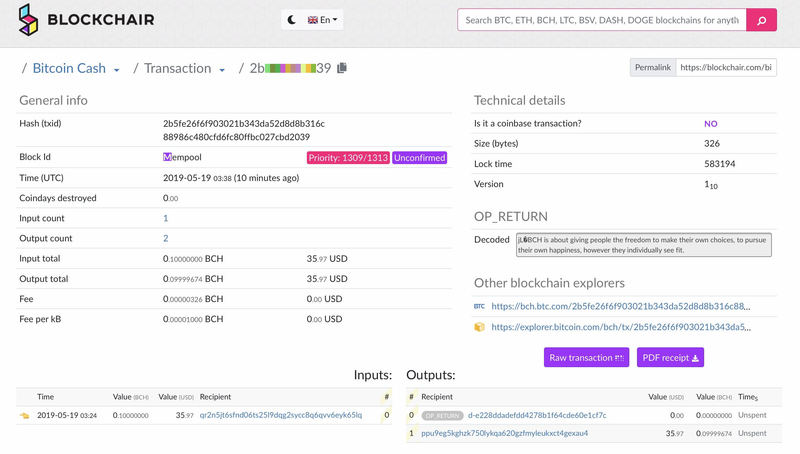Click the Input total 0.10000000 BCH value

click(193, 259)
